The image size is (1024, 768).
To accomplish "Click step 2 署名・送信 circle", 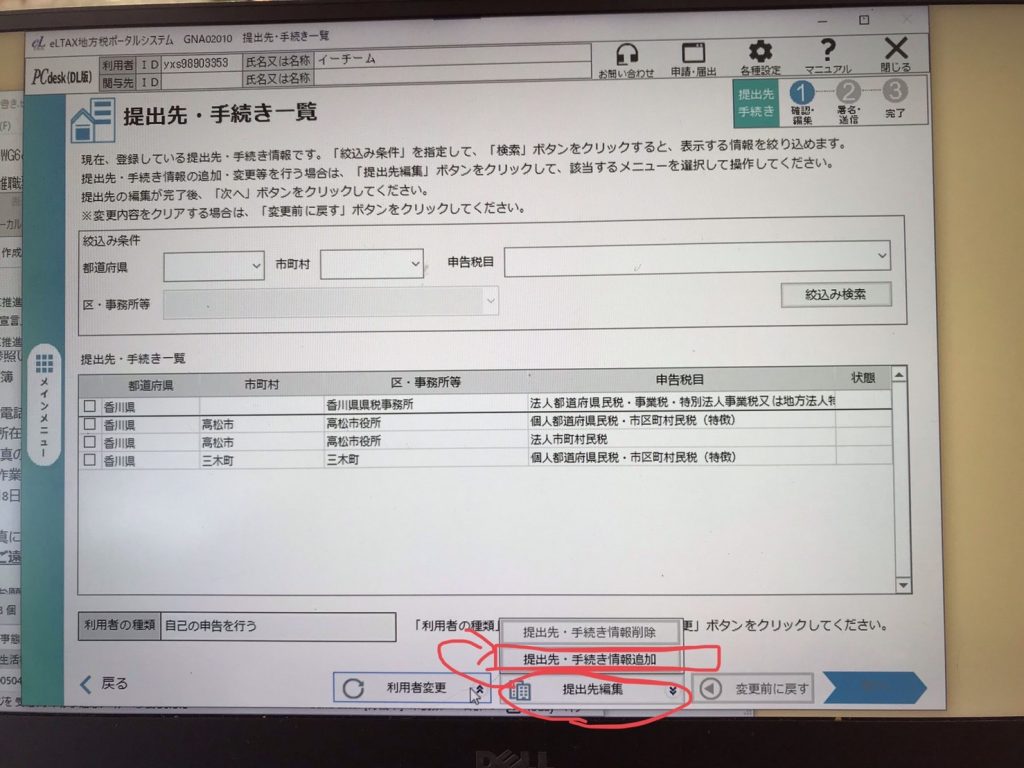I will (848, 92).
